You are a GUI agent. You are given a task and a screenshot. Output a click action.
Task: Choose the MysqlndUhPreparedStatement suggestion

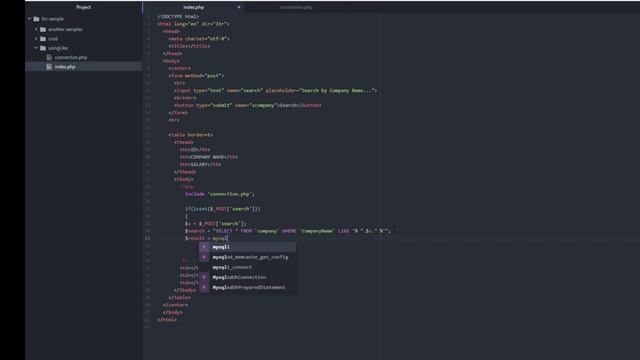[x=247, y=287]
